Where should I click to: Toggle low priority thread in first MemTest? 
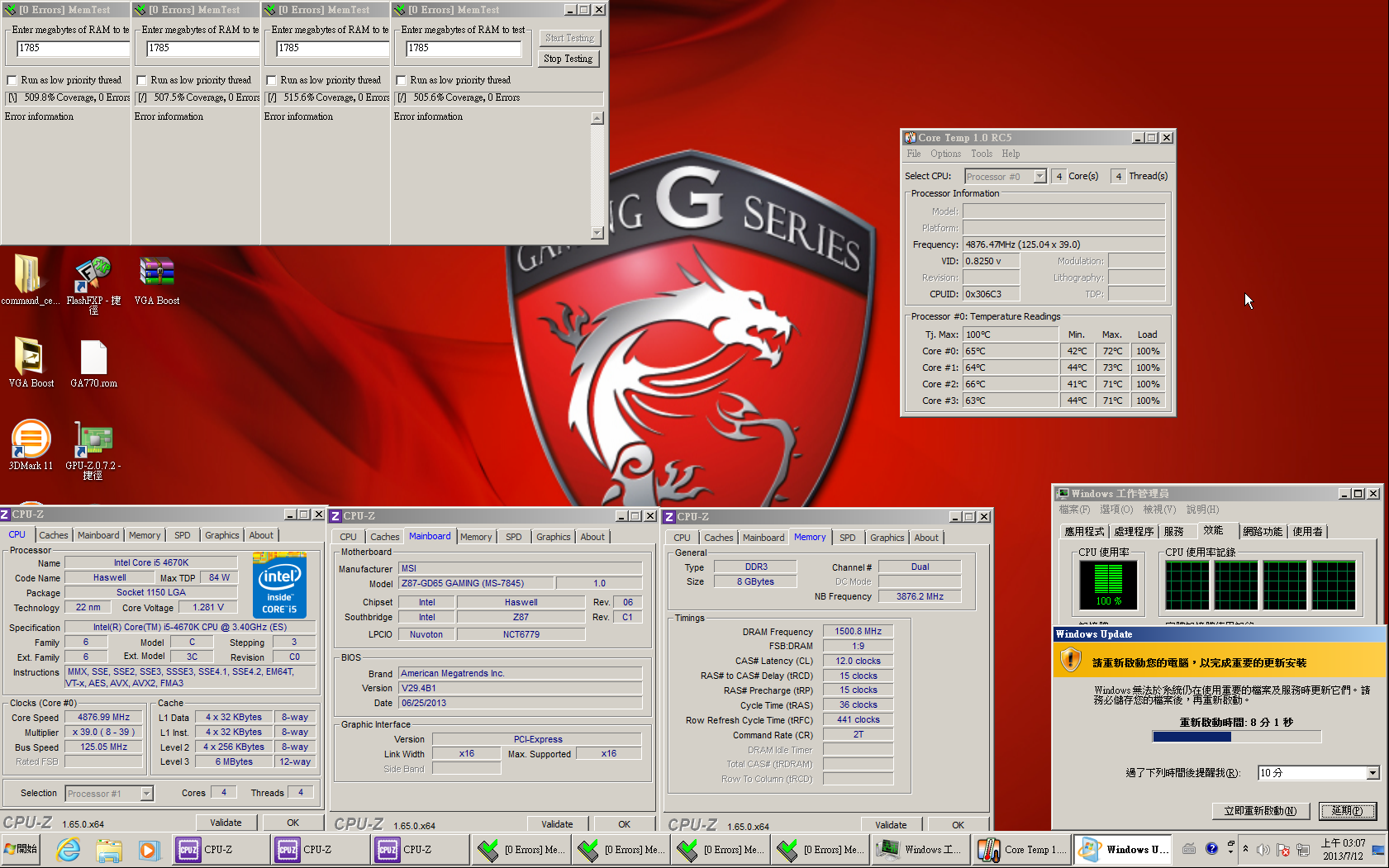click(12, 80)
